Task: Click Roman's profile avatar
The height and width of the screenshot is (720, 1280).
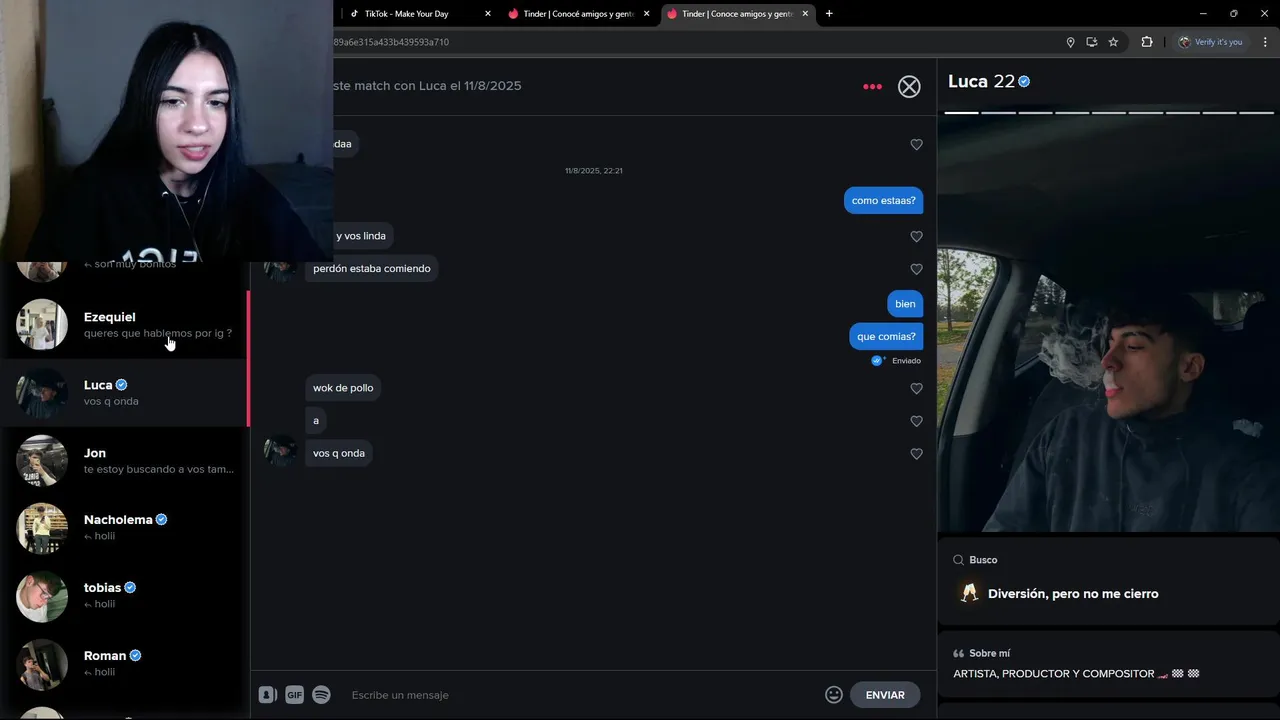Action: 42,664
